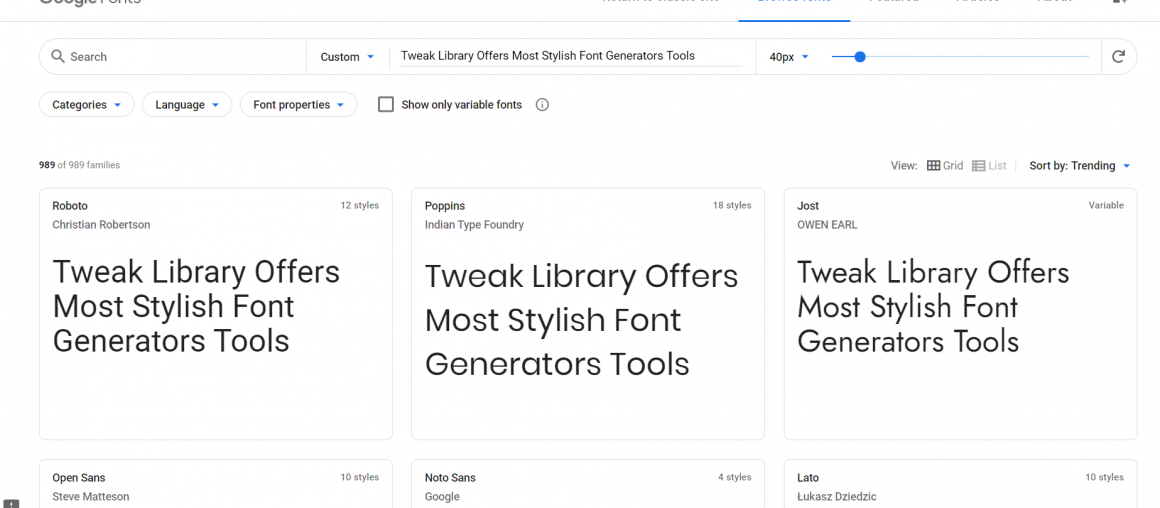Click the Variable label on Jost
This screenshot has height=508, width=1160.
point(1106,206)
